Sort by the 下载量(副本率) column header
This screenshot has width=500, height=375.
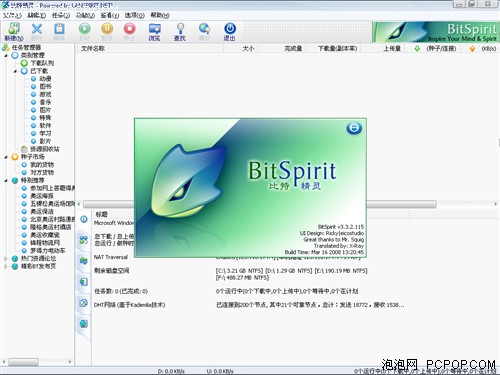tap(337, 49)
